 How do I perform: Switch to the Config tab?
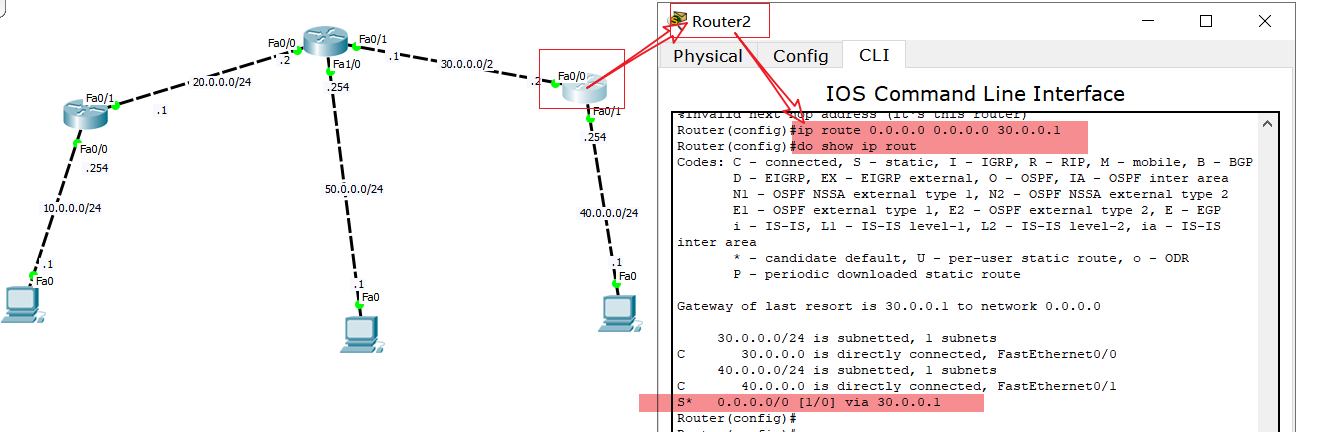pos(801,56)
